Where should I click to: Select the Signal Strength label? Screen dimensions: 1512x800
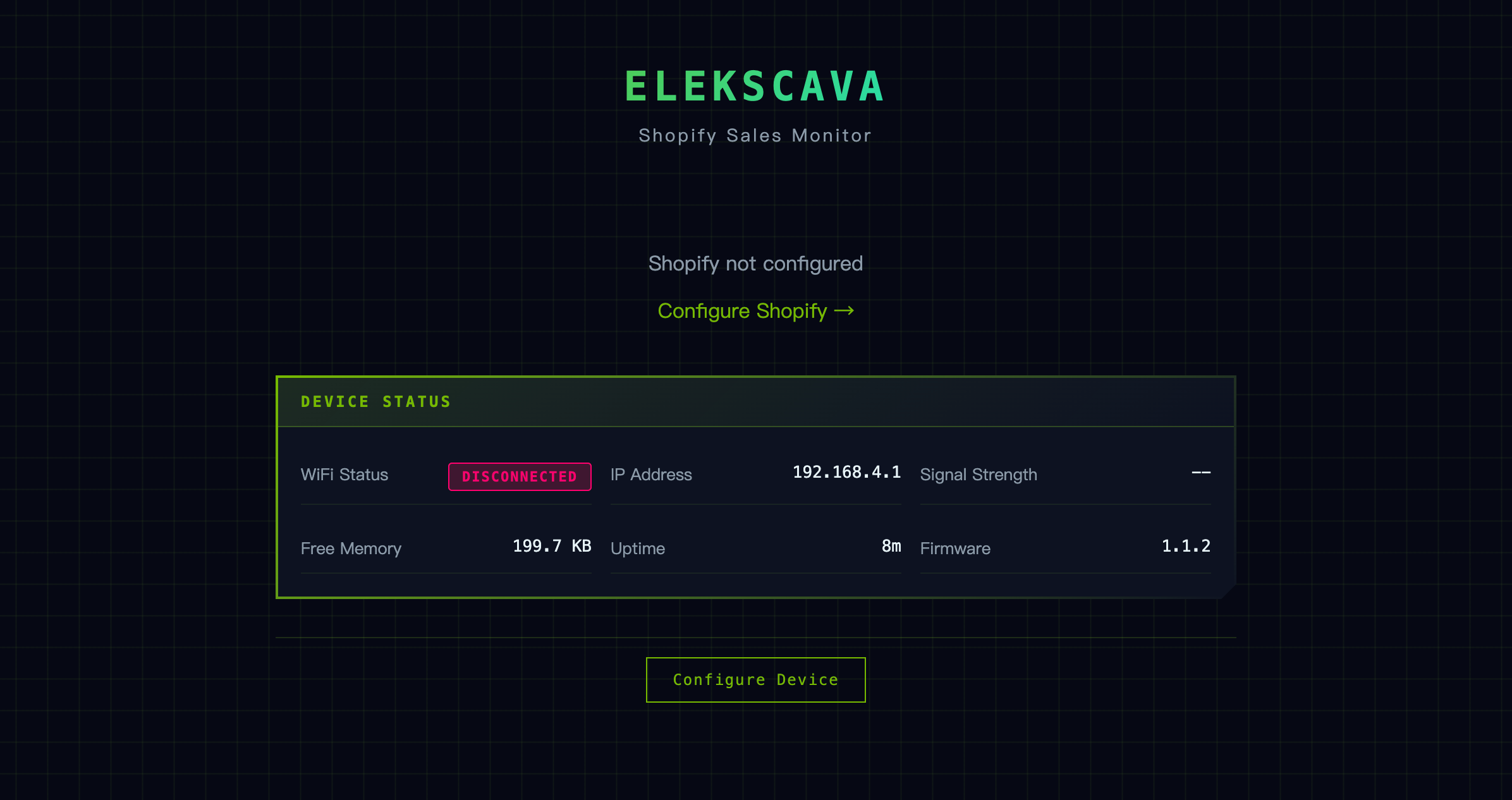point(979,475)
